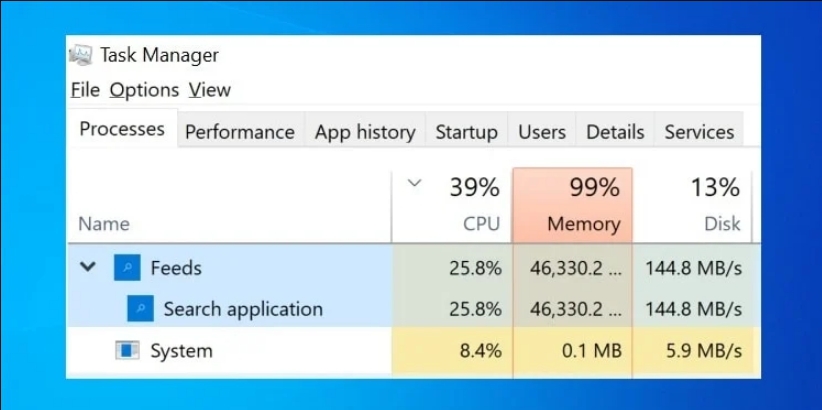Click the Search application process icon

tap(140, 309)
